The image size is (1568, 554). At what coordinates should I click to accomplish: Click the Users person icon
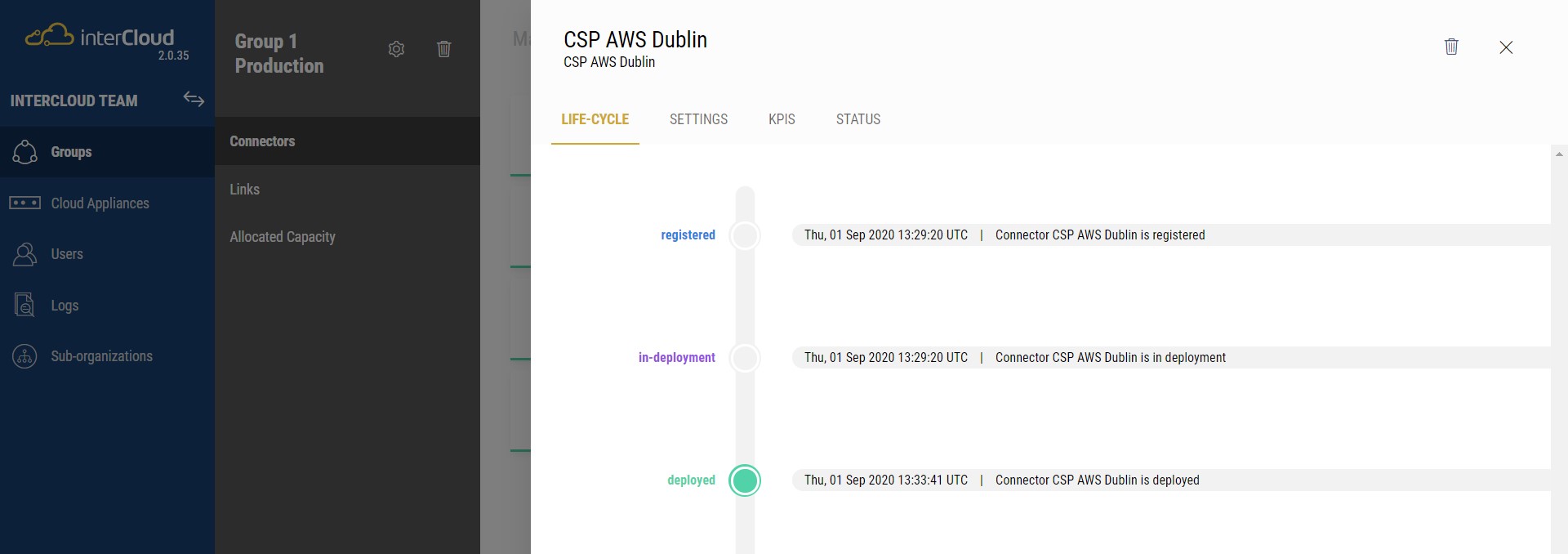coord(24,254)
